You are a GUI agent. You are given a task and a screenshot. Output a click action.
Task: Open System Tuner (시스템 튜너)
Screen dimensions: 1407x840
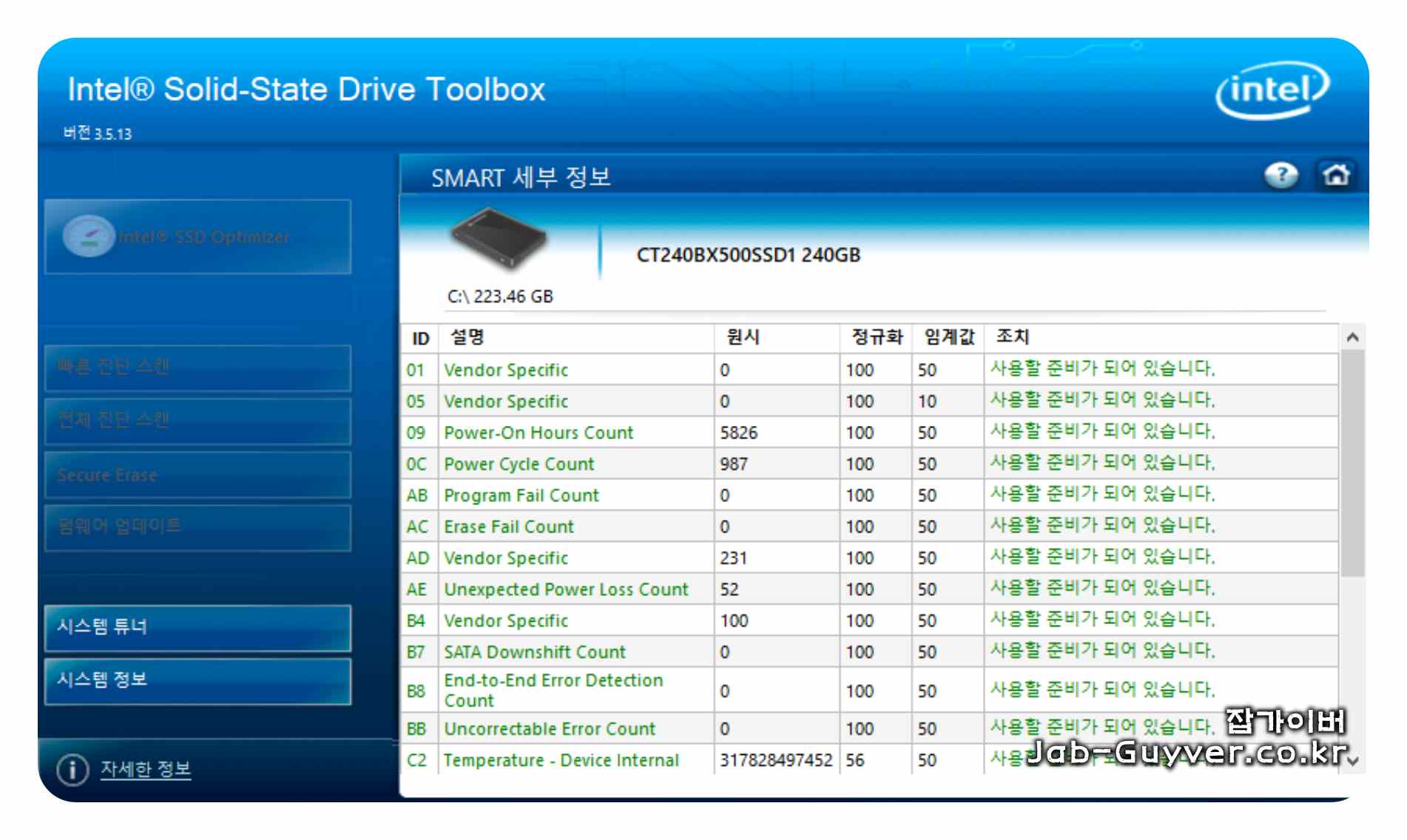click(198, 628)
